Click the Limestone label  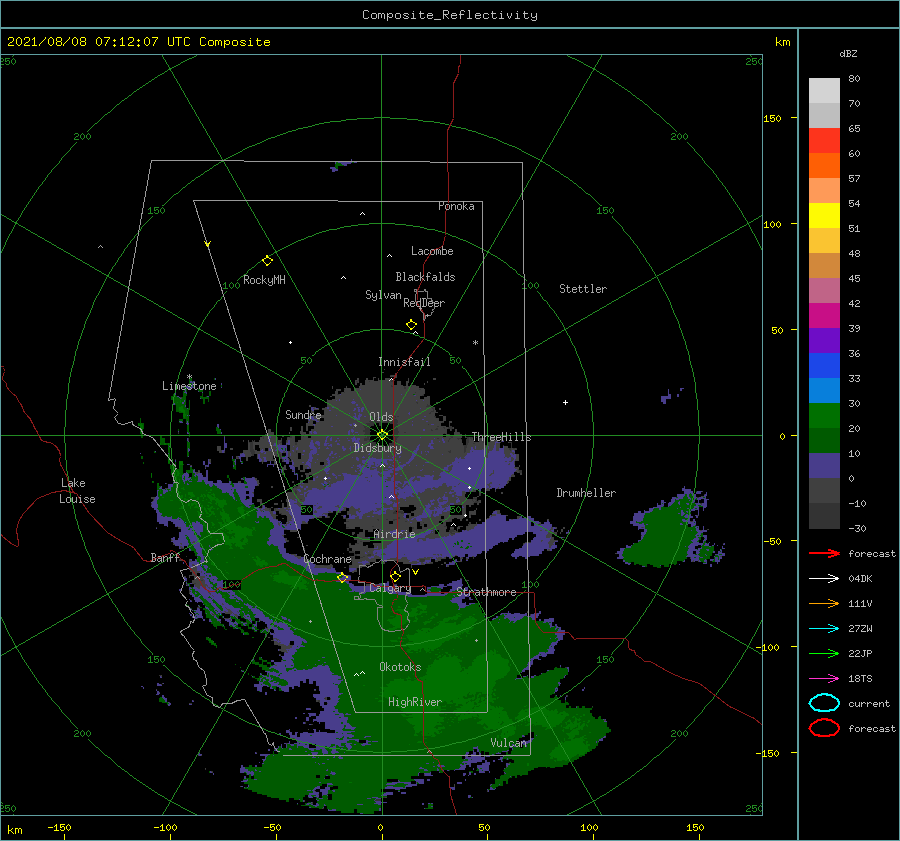click(x=189, y=386)
